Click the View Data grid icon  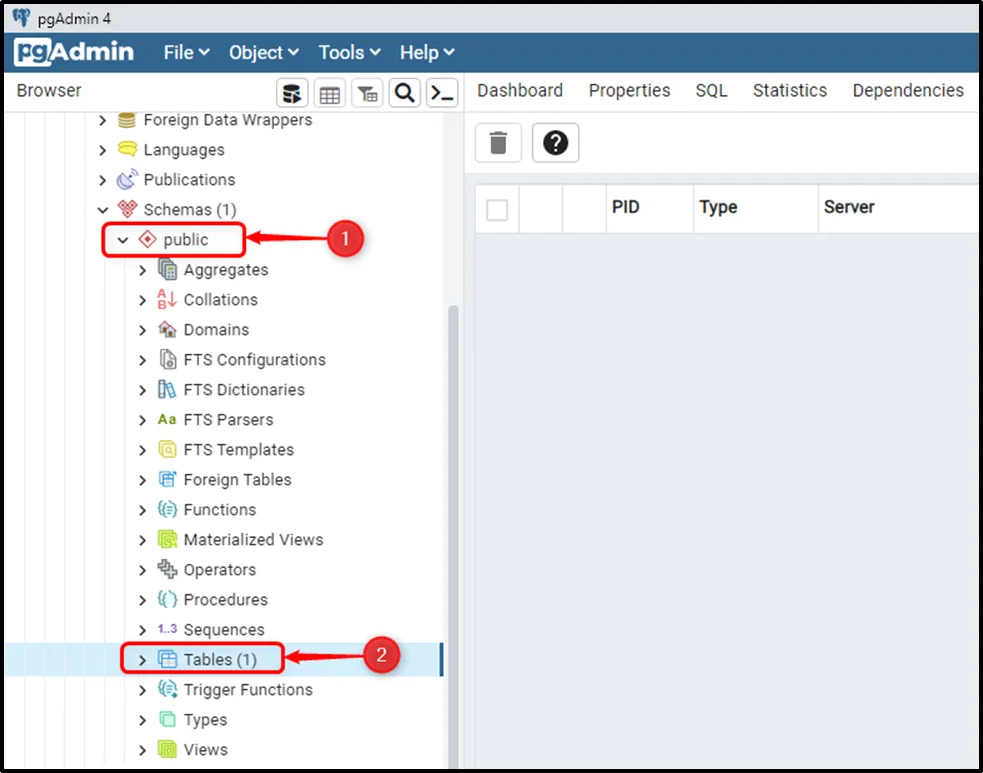tap(329, 93)
